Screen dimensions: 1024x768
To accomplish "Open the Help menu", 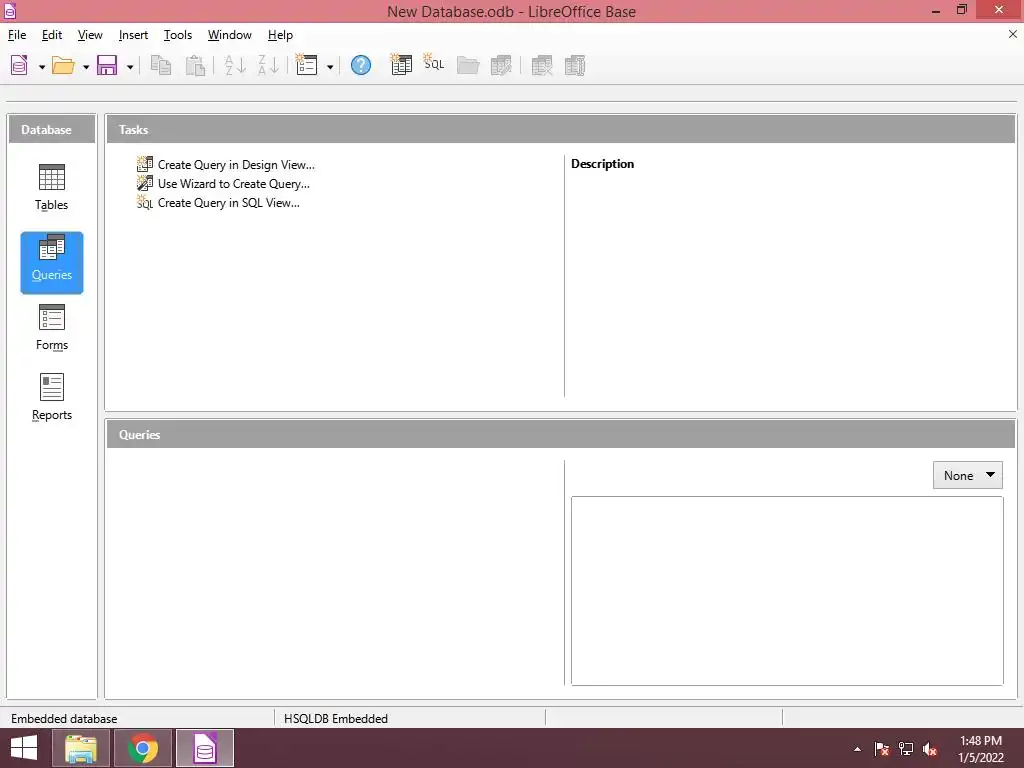I will (280, 35).
